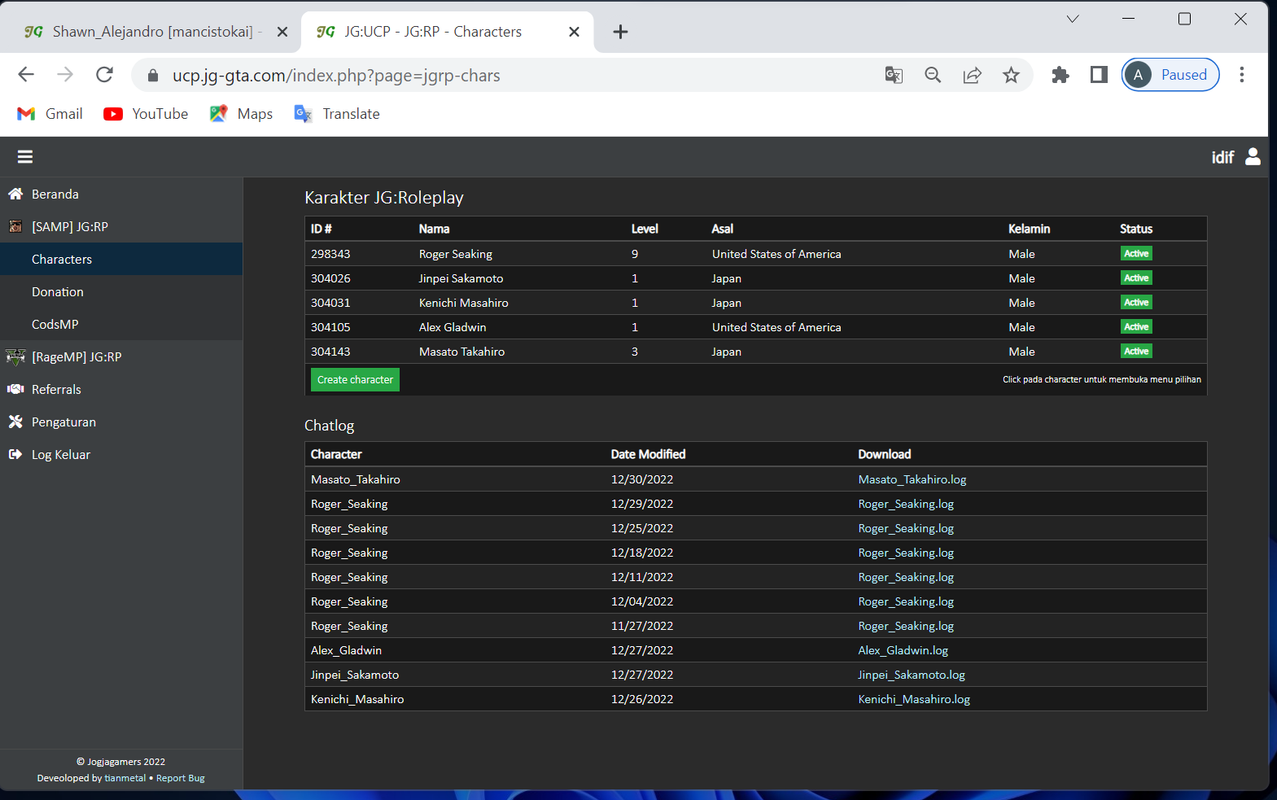Viewport: 1277px width, 800px height.
Task: Click the Beranda home icon in the sidebar
Action: point(15,194)
